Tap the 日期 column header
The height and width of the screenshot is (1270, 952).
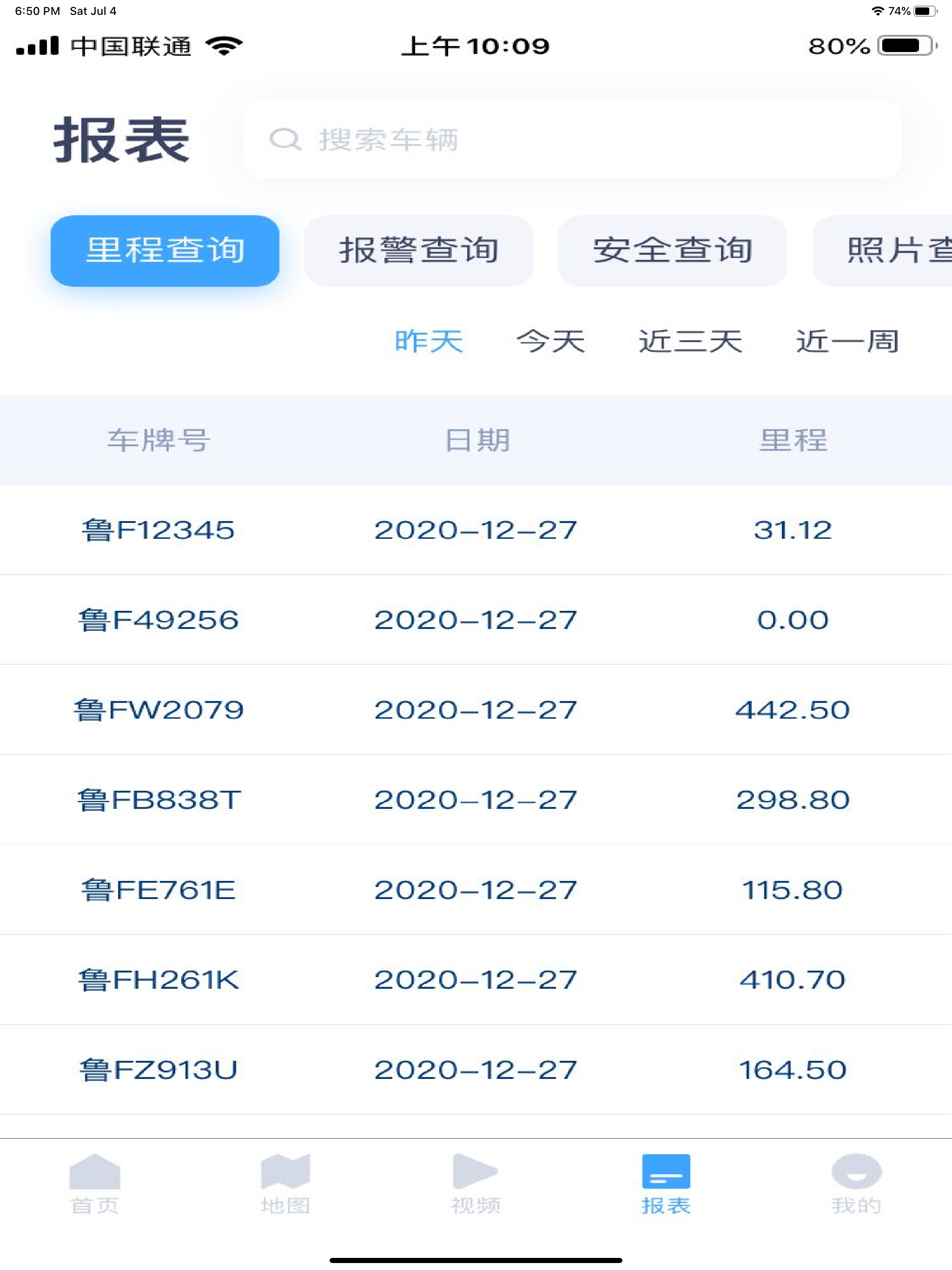[x=477, y=440]
